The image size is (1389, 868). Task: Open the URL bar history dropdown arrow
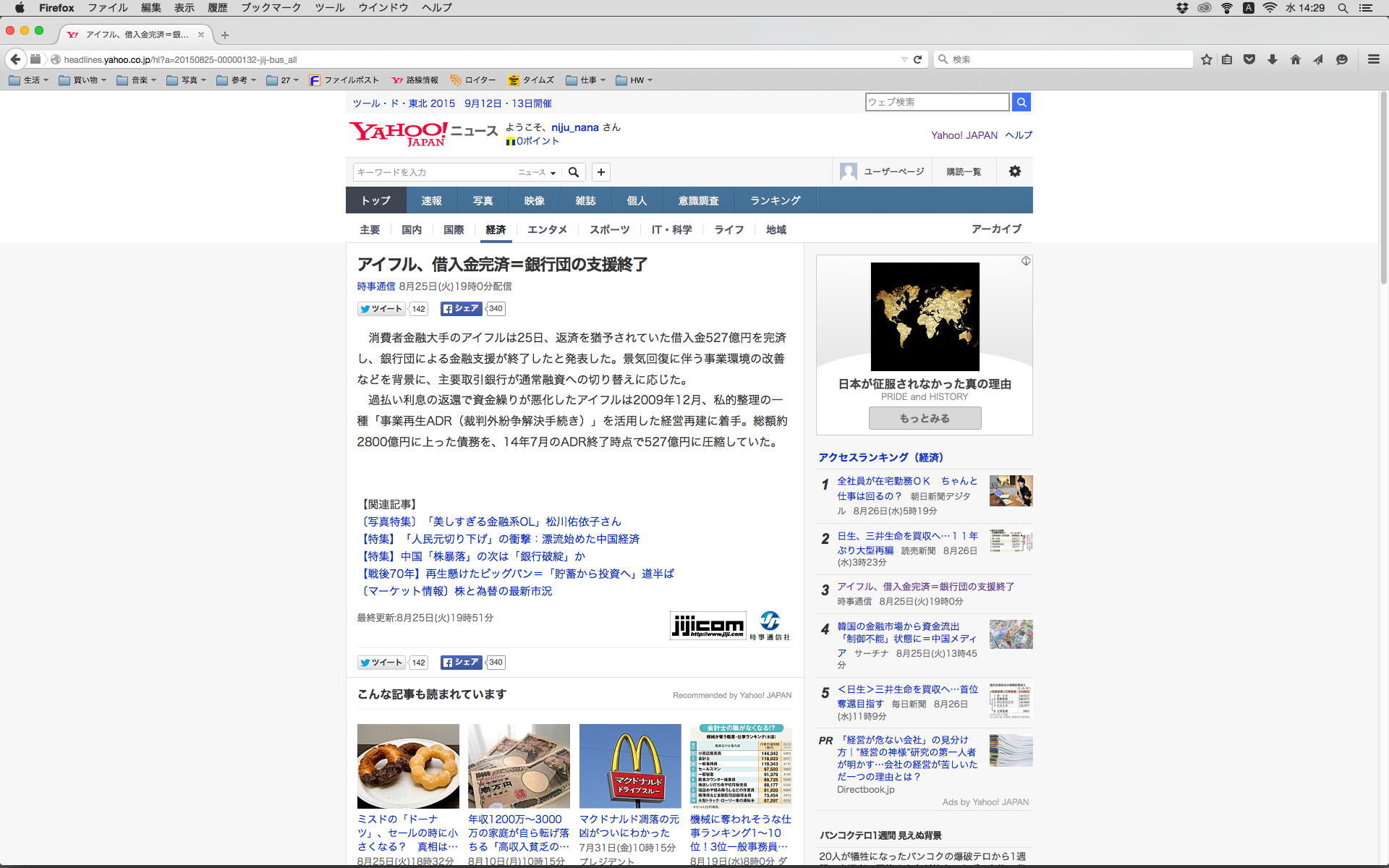point(904,59)
